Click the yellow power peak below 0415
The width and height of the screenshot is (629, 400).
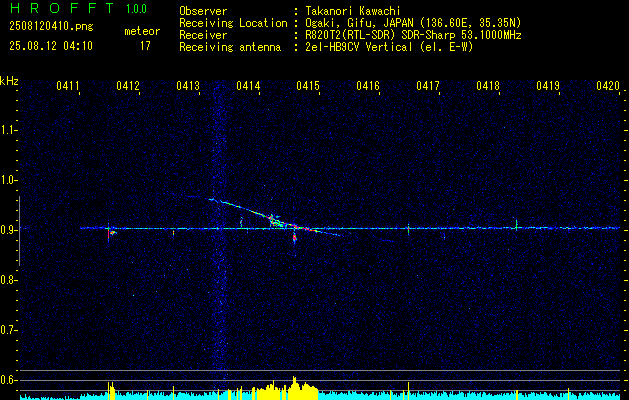pos(295,387)
